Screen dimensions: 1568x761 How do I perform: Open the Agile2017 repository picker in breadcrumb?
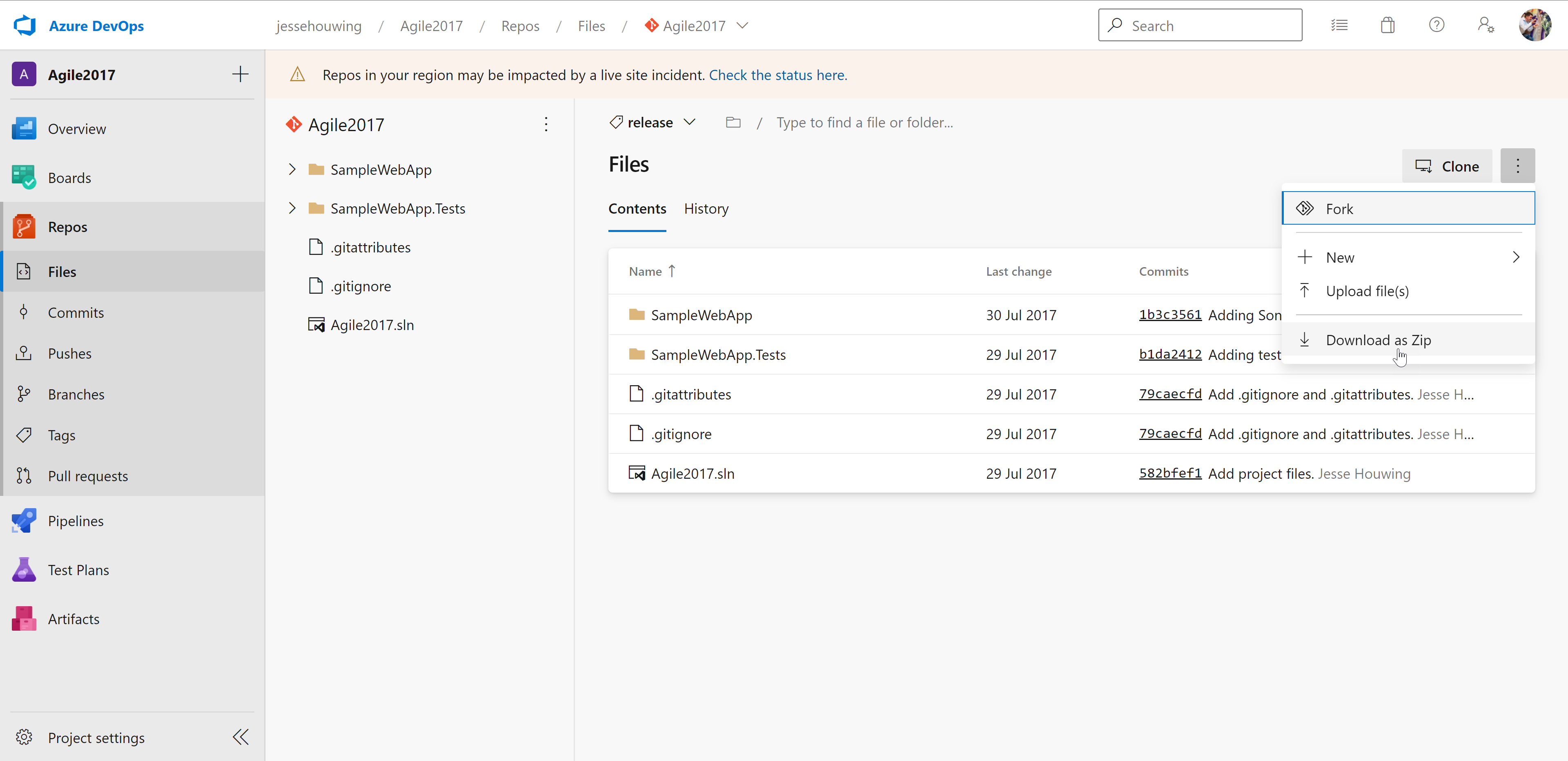(696, 26)
